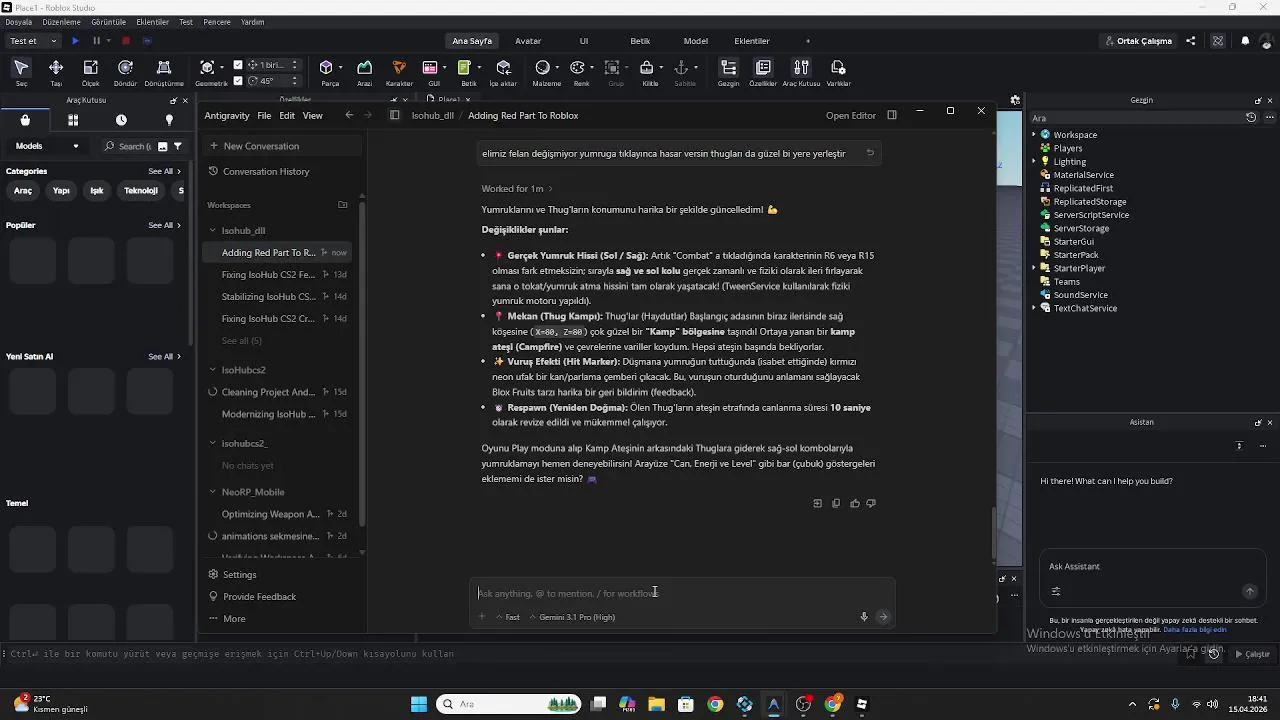Open the Varlıklar asset manager
The width and height of the screenshot is (1280, 720).
click(838, 72)
